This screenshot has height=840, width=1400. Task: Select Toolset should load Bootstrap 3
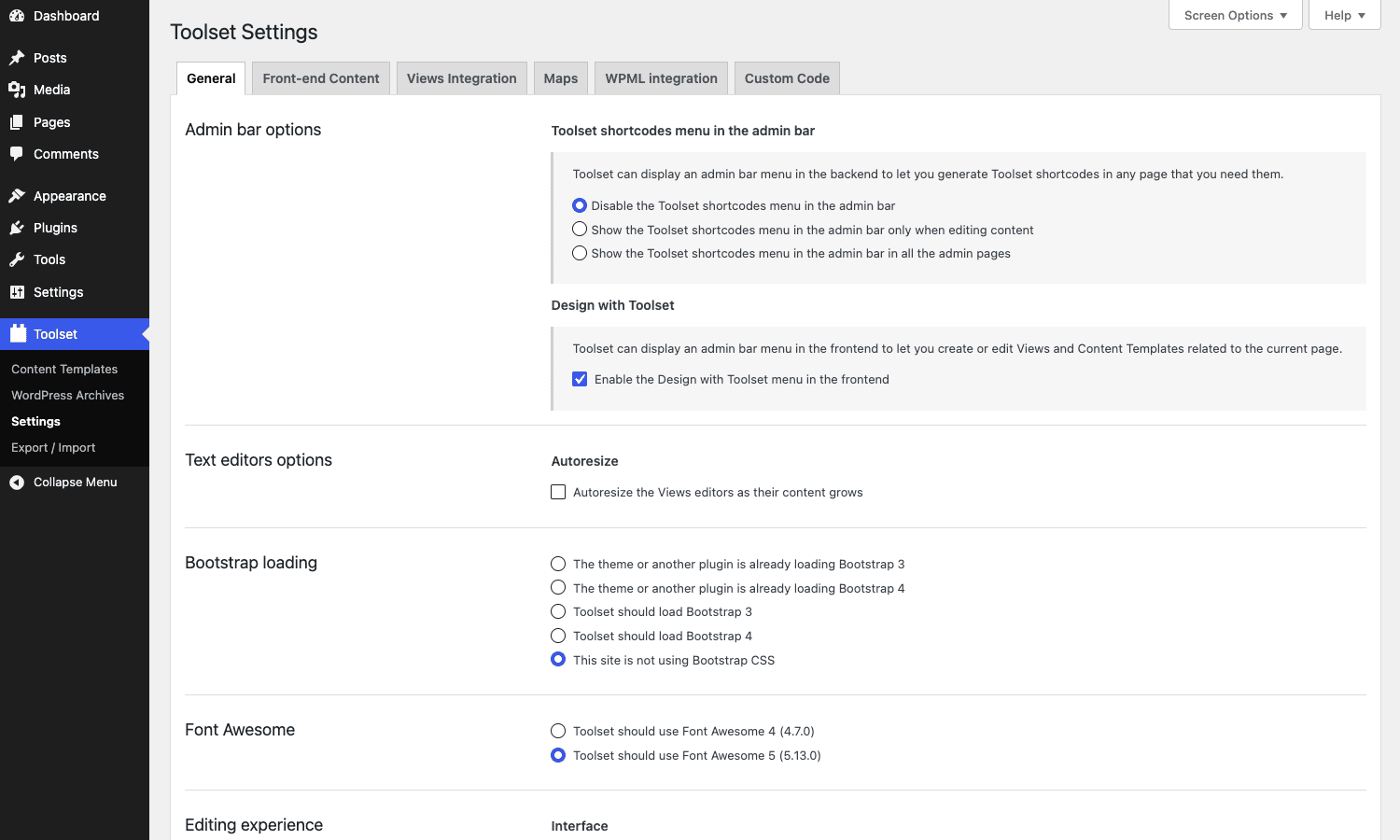click(558, 611)
